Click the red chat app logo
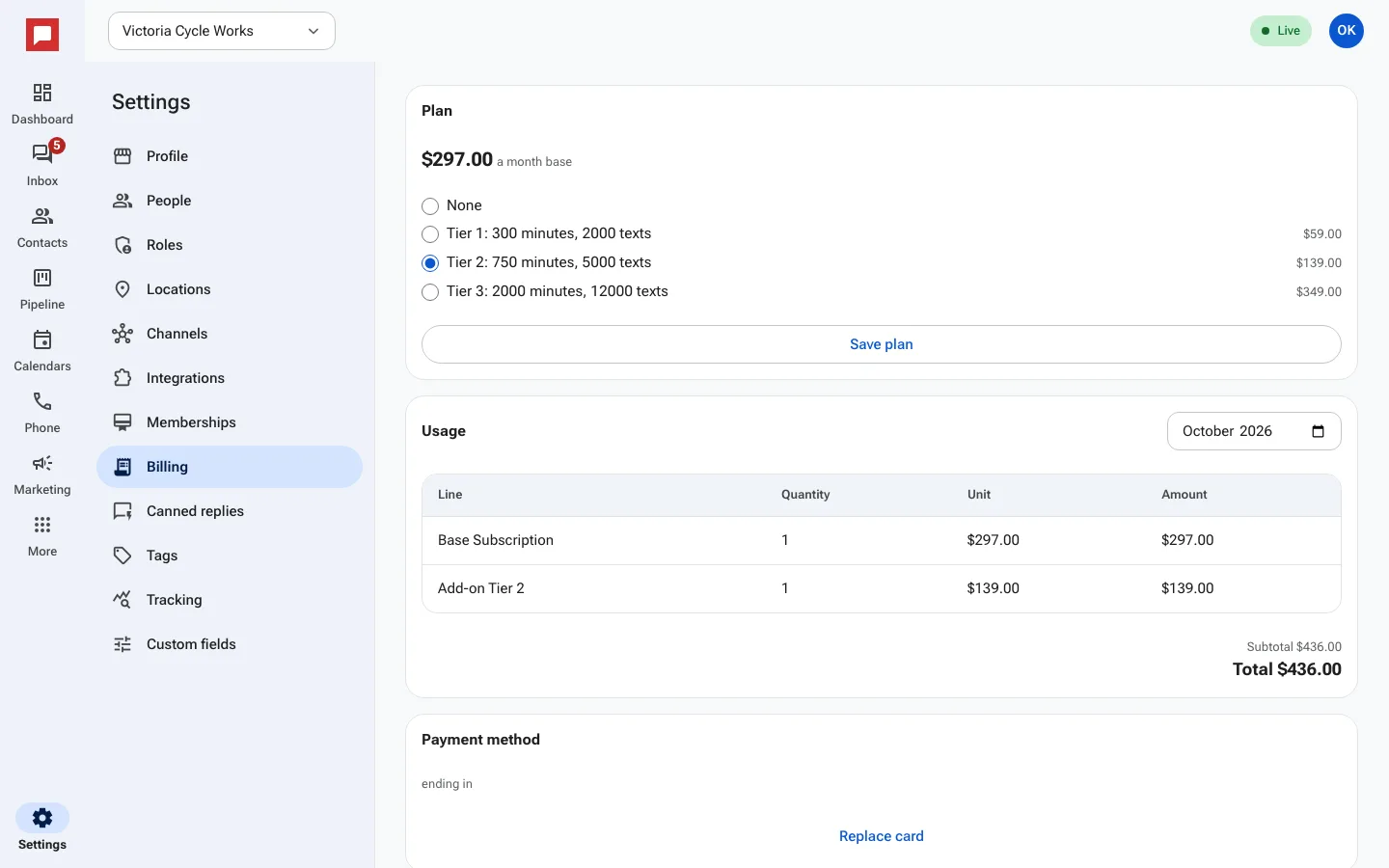This screenshot has width=1389, height=868. coord(42,36)
